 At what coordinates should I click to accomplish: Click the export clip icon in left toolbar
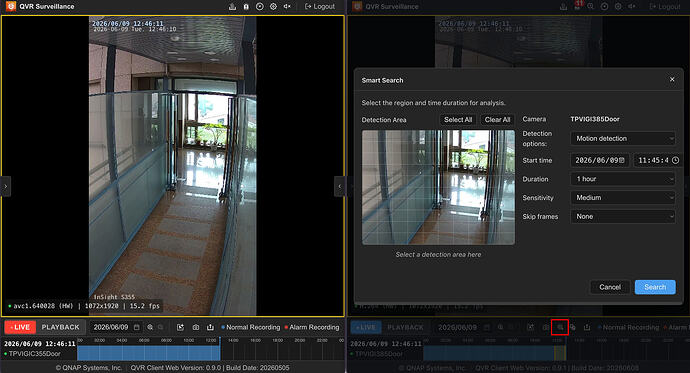click(180, 327)
